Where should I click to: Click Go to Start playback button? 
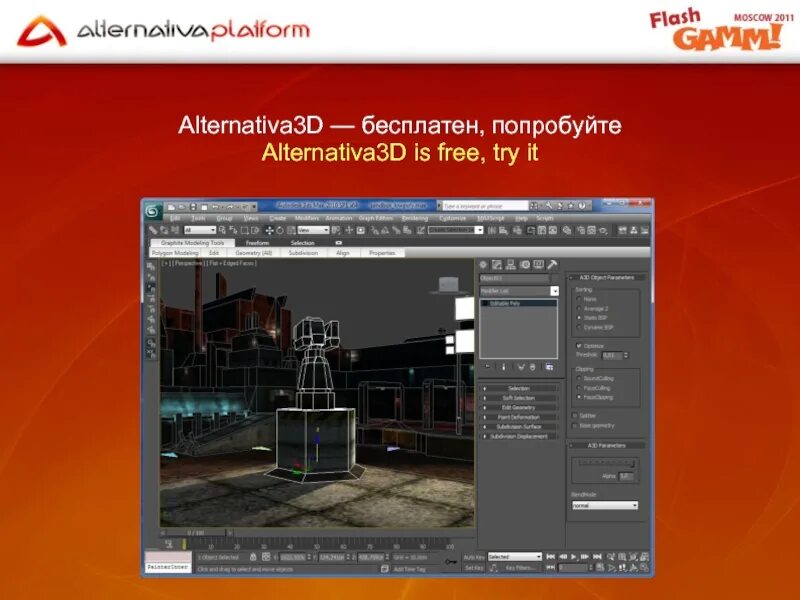tap(551, 557)
